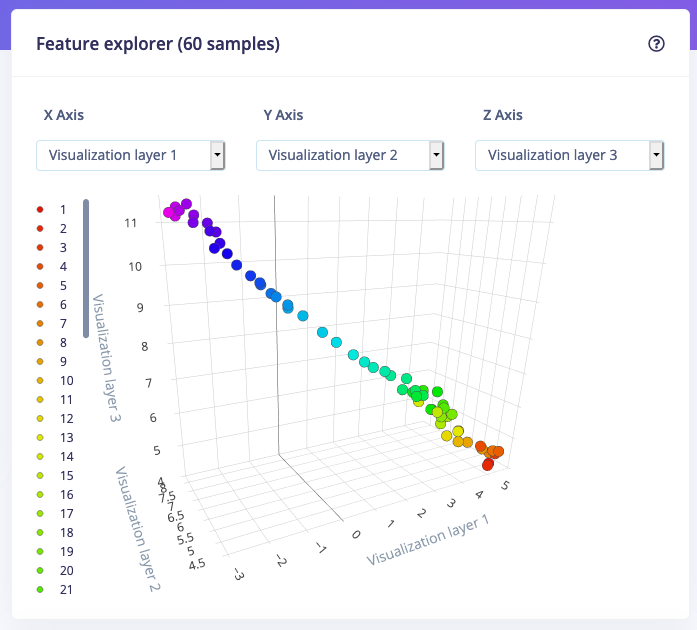The width and height of the screenshot is (697, 630).
Task: Click the legend scrollbar thumb
Action: tap(86, 269)
